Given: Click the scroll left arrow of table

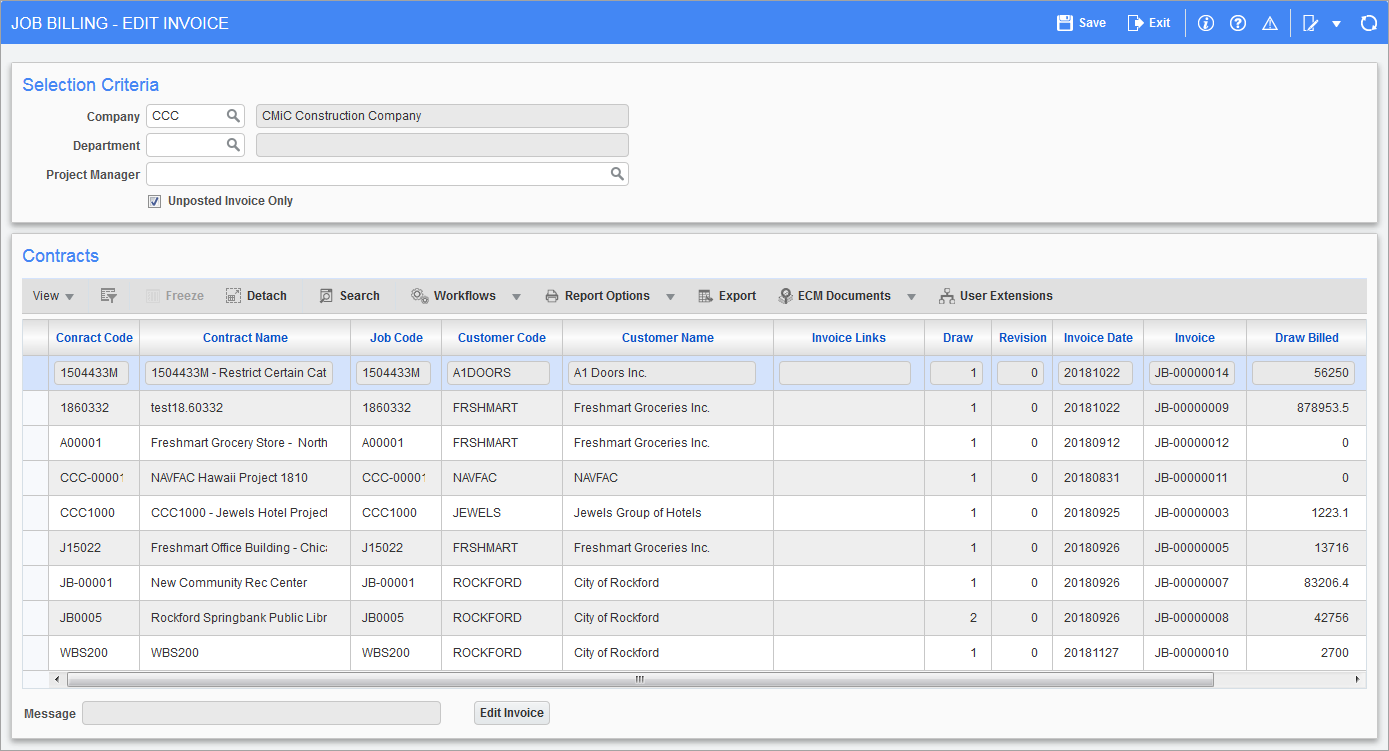Looking at the screenshot, I should point(57,679).
